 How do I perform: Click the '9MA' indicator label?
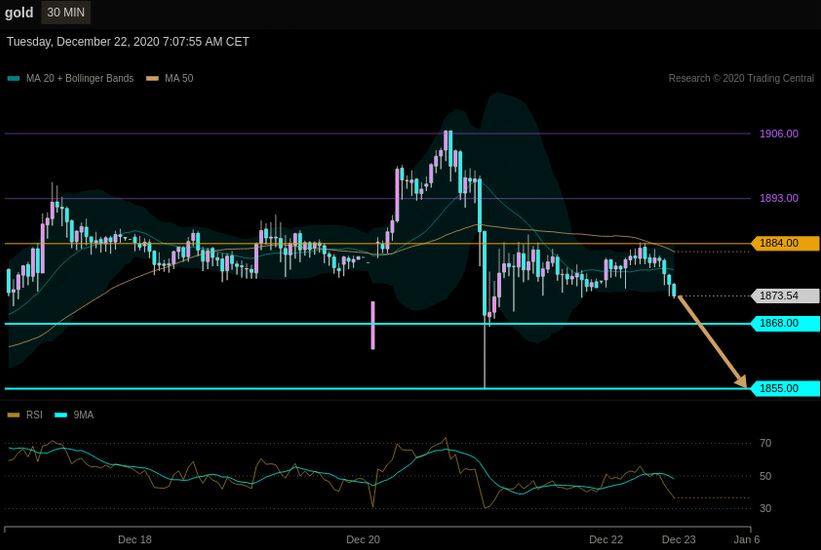(x=83, y=415)
